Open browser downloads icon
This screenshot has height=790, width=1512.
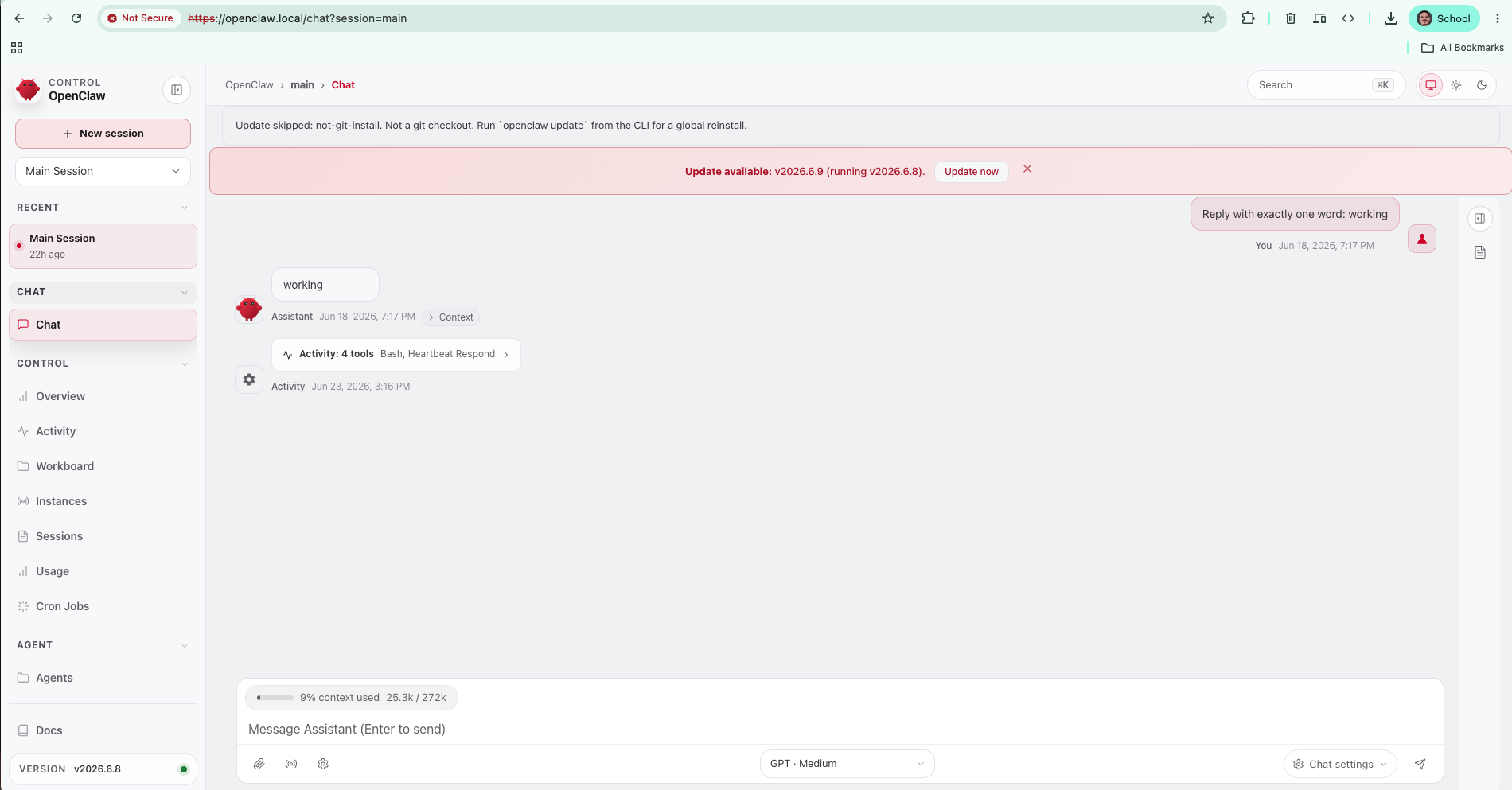(1391, 18)
